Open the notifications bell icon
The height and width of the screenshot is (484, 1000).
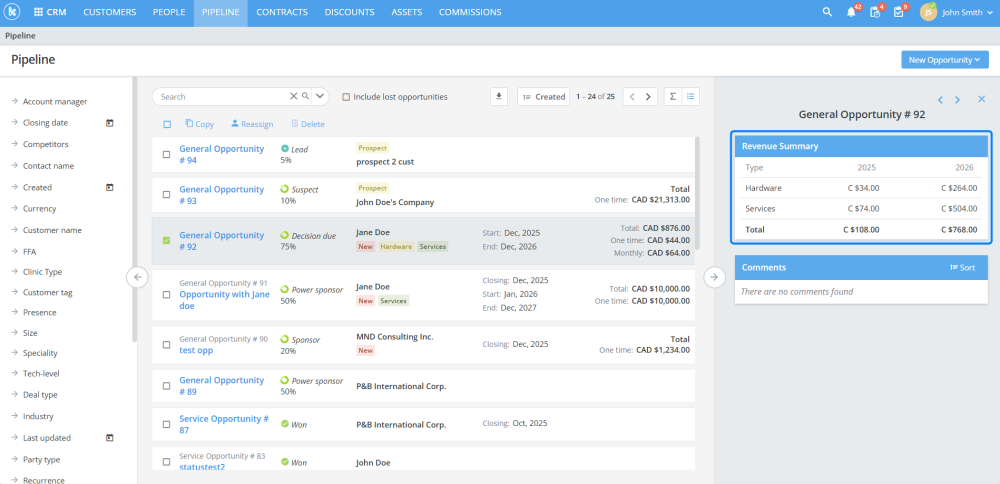tap(851, 12)
